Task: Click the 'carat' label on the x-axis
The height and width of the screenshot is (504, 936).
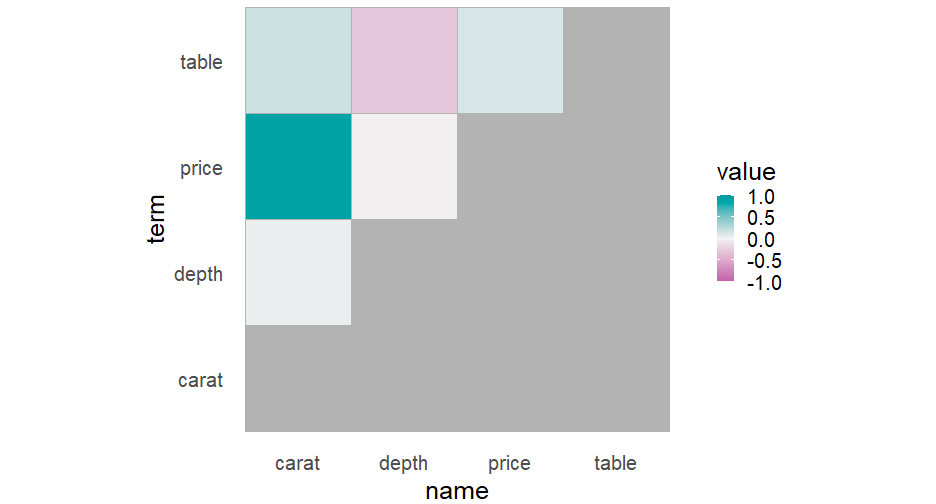Action: pyautogui.click(x=298, y=463)
